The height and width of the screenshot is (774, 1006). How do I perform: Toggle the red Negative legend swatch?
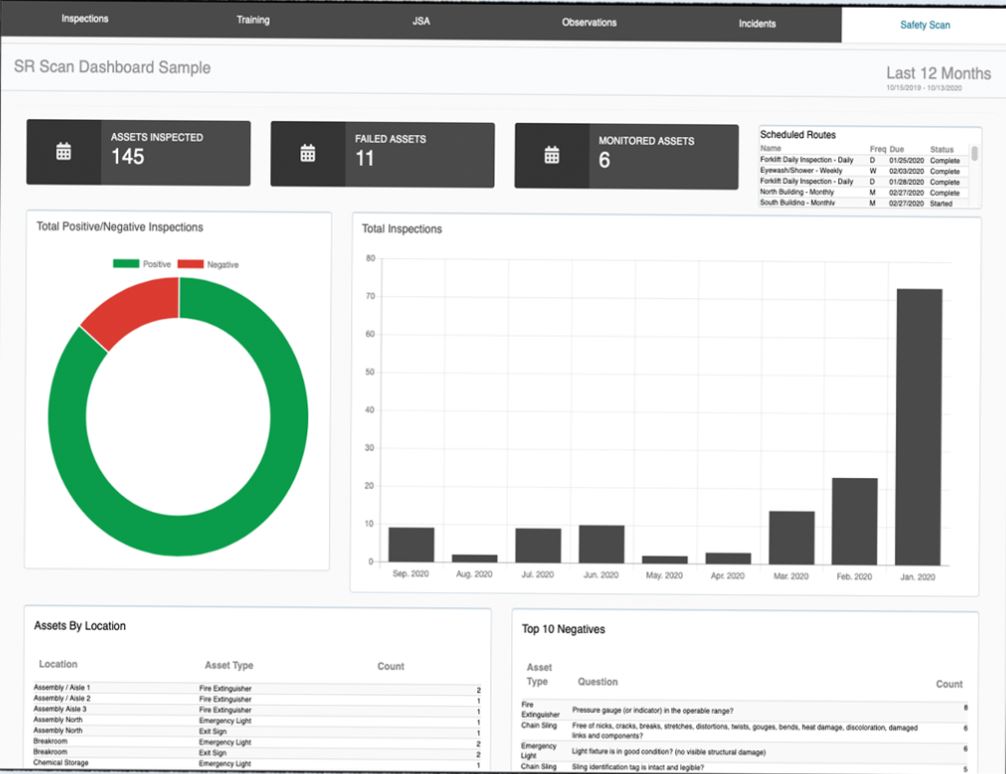[191, 264]
